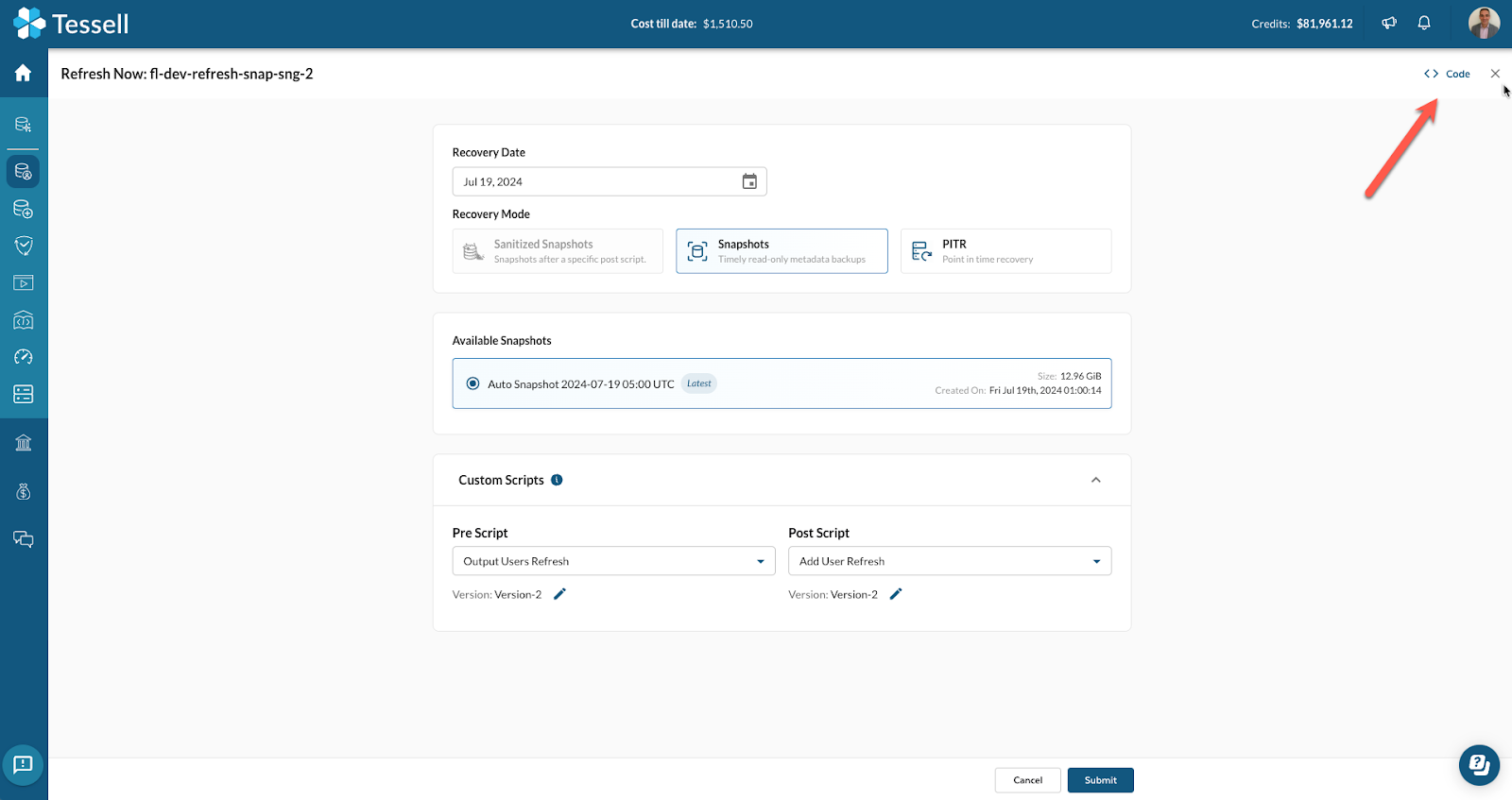Click the snapshot size 12.96 GiB
Viewport: 1512px width, 800px height.
tap(1080, 376)
